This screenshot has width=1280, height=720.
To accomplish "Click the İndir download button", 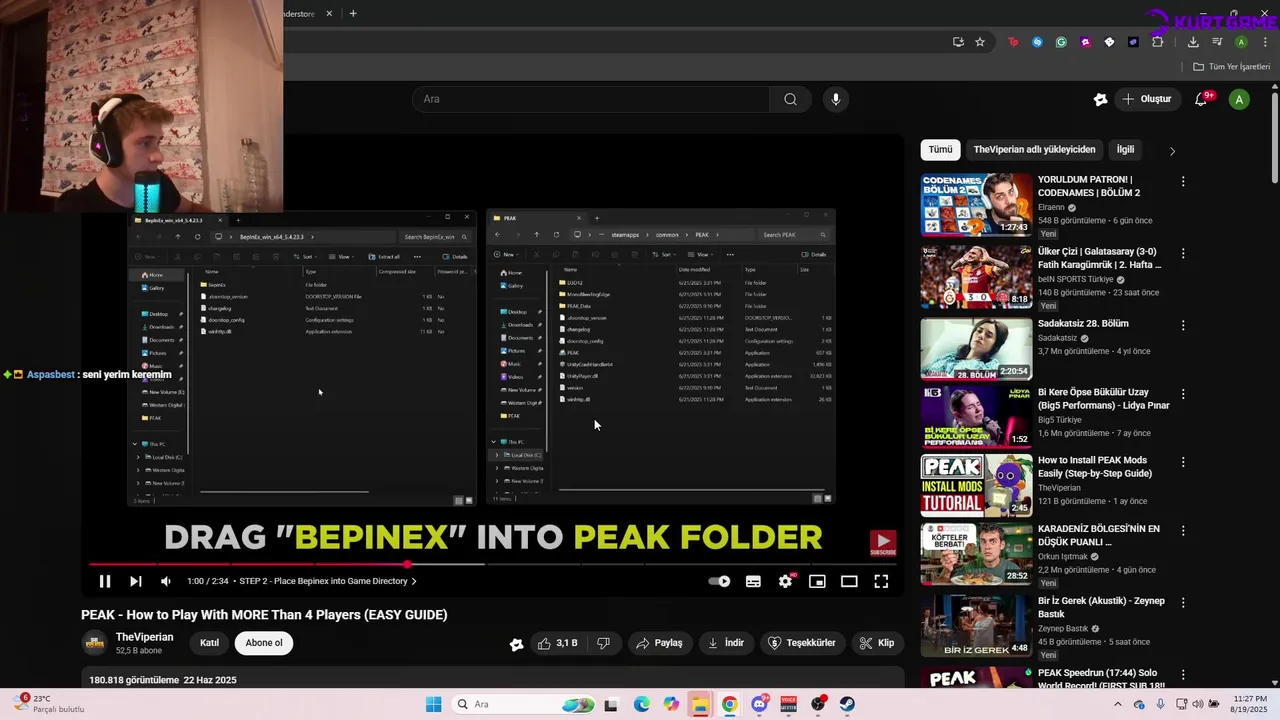I will (725, 643).
